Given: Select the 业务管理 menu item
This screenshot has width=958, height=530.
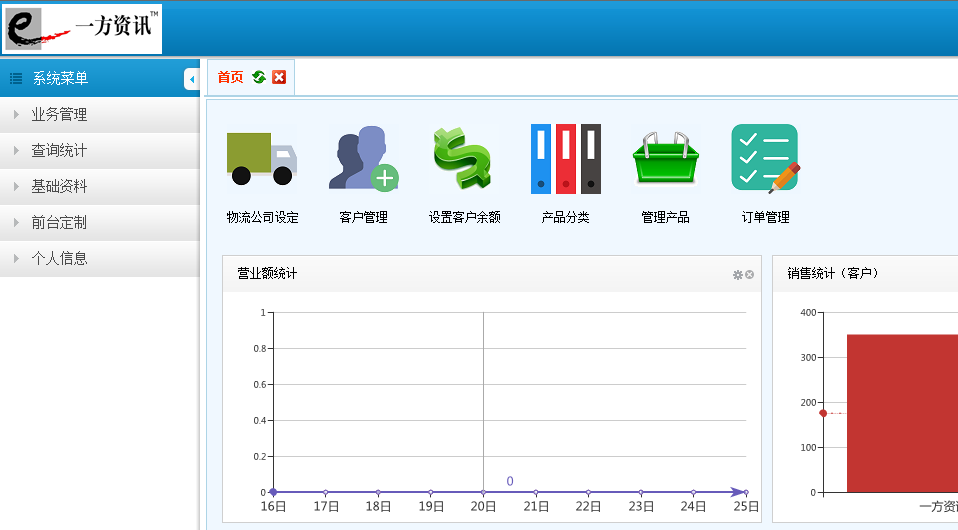Looking at the screenshot, I should pyautogui.click(x=100, y=114).
